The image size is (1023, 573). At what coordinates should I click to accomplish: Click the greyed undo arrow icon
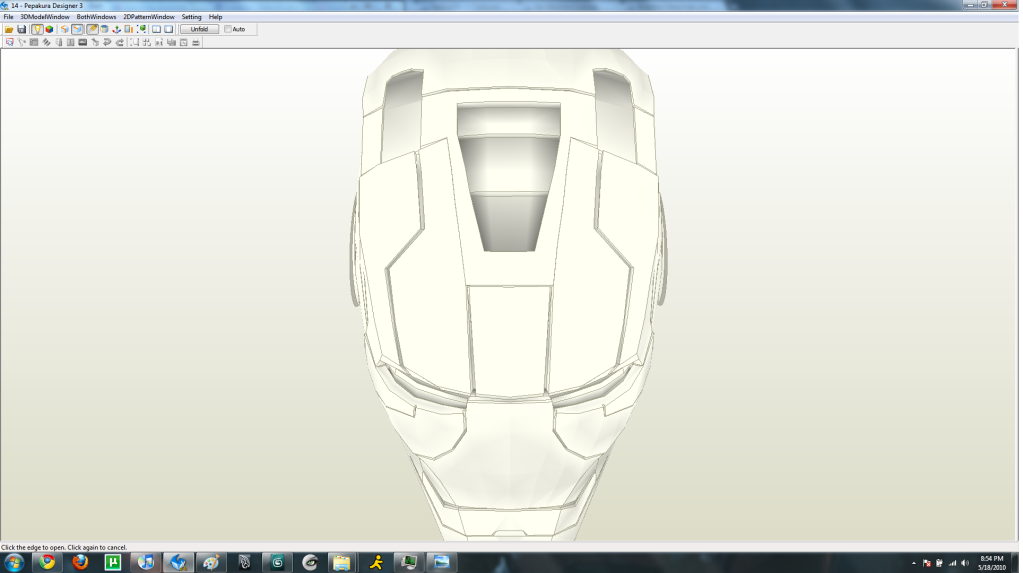(108, 42)
